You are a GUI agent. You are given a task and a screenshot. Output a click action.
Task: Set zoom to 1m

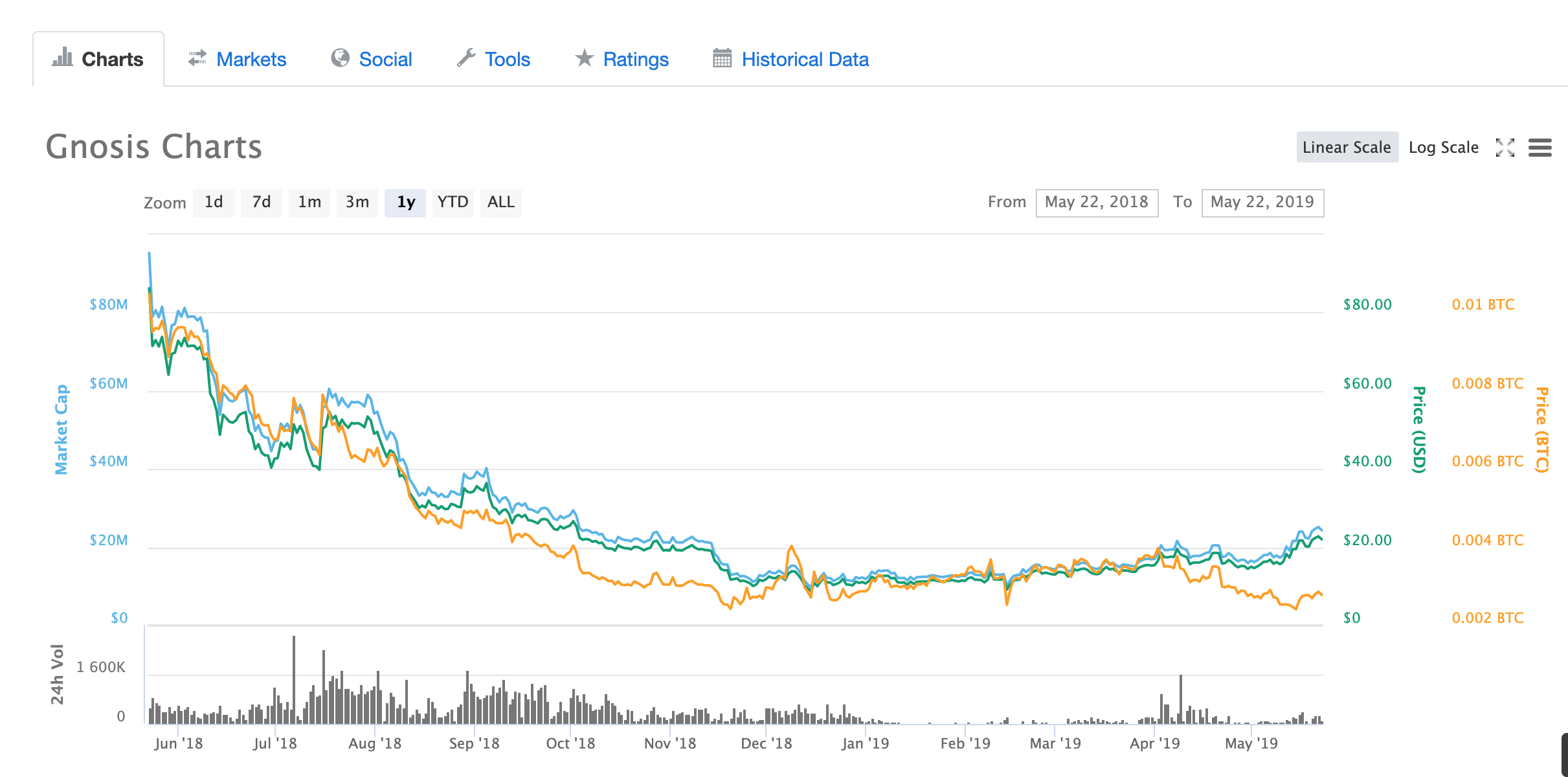[x=309, y=203]
